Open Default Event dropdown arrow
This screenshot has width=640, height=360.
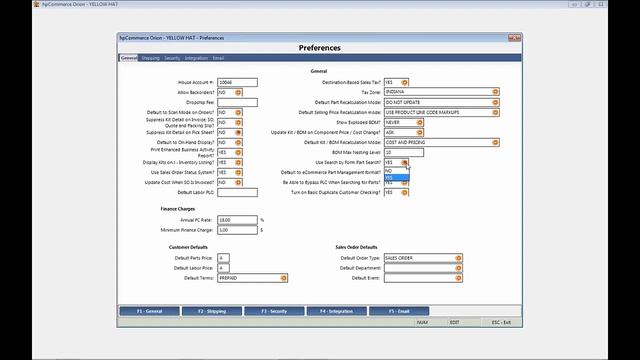pos(458,278)
